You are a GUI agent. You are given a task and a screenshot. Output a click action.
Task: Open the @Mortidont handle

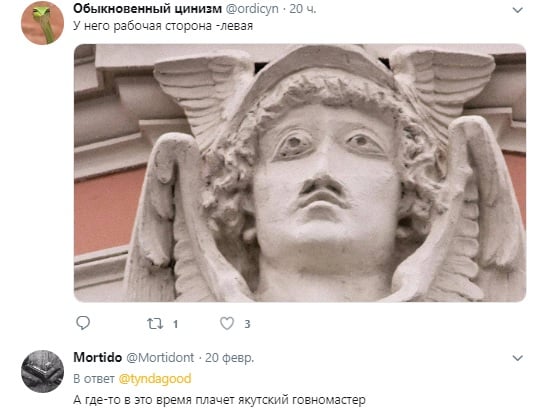[x=160, y=357]
